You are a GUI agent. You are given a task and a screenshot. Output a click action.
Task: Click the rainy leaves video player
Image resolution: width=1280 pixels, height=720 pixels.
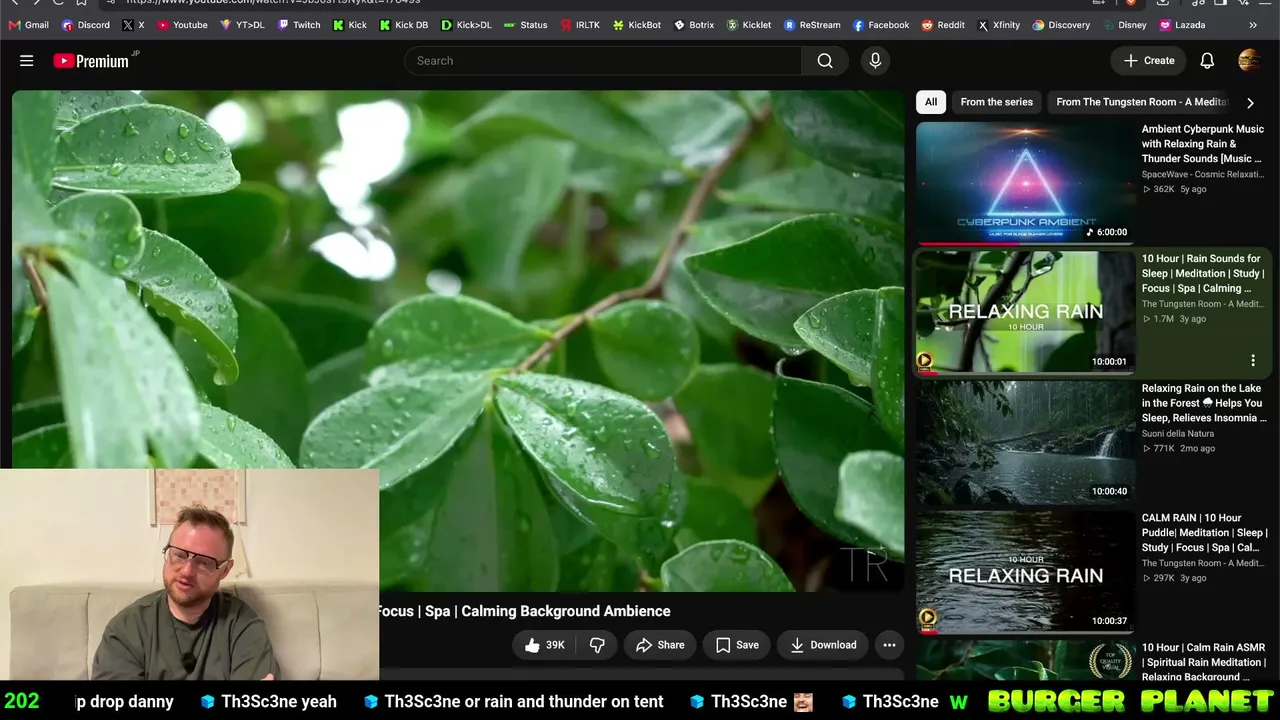coord(458,341)
